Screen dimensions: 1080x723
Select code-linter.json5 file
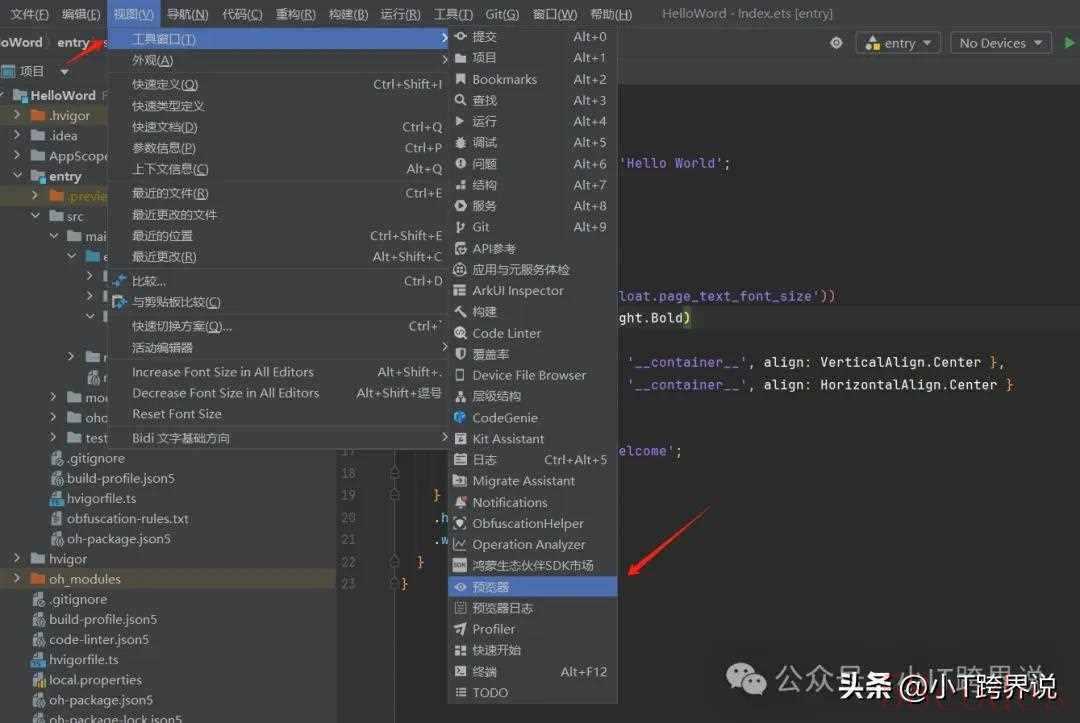click(x=98, y=639)
